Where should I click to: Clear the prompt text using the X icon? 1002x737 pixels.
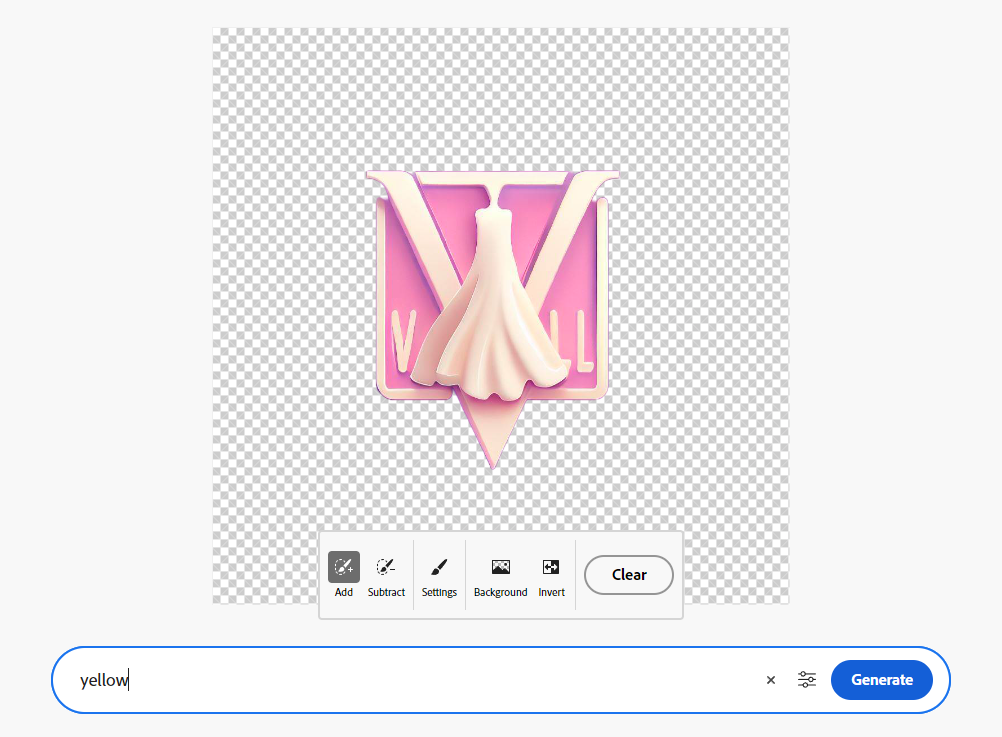tap(770, 680)
